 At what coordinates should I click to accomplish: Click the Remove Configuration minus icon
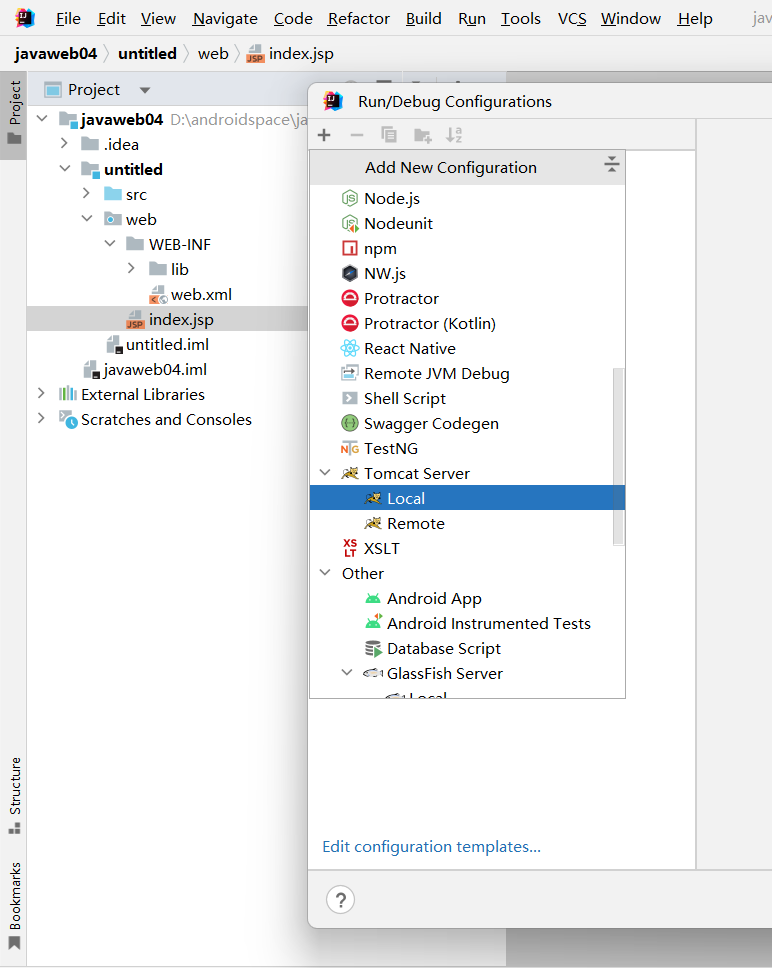click(x=357, y=135)
